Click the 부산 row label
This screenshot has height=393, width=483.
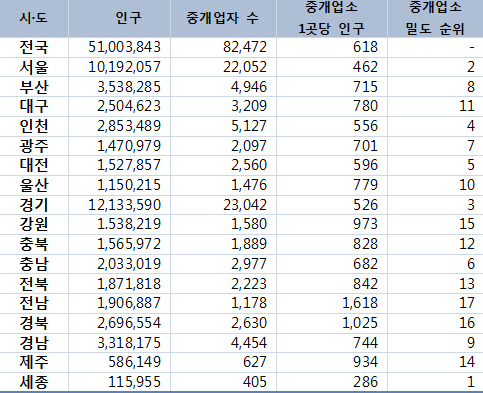pyautogui.click(x=34, y=87)
